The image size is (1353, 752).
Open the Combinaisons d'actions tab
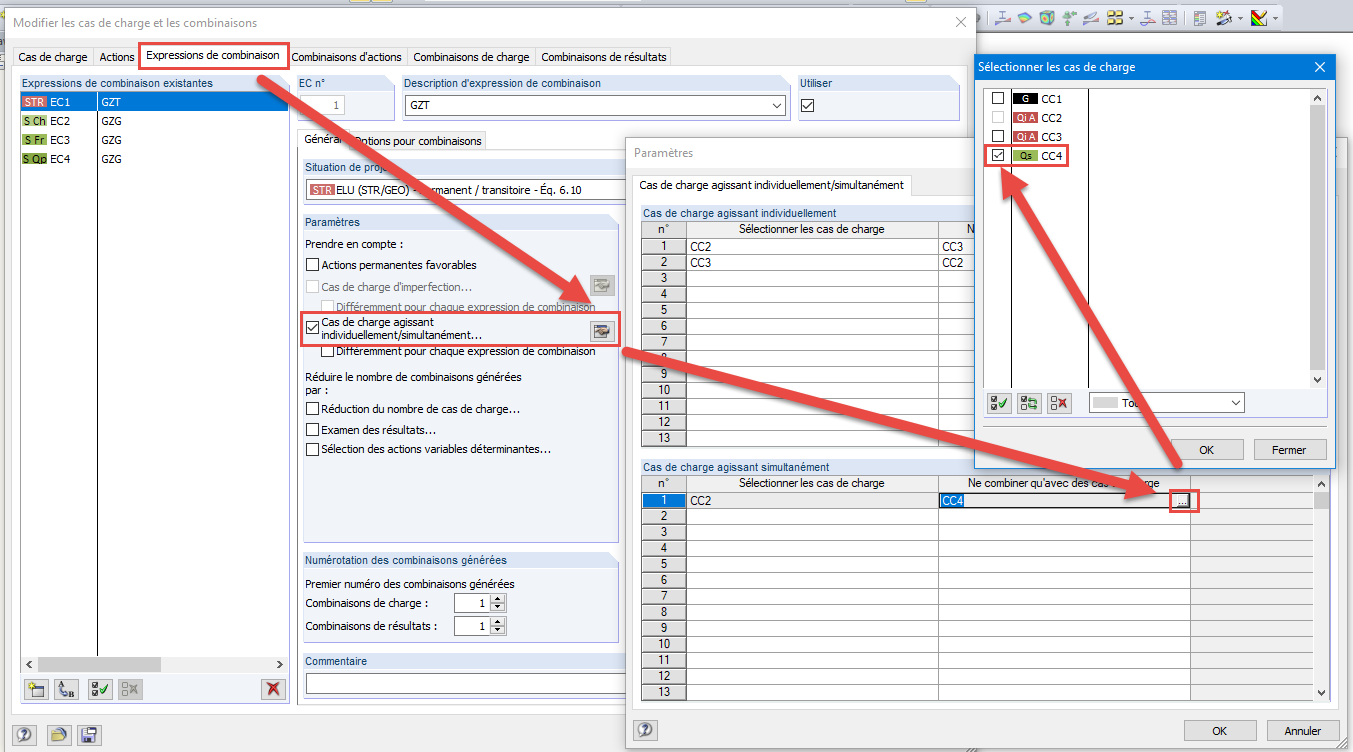pos(347,57)
